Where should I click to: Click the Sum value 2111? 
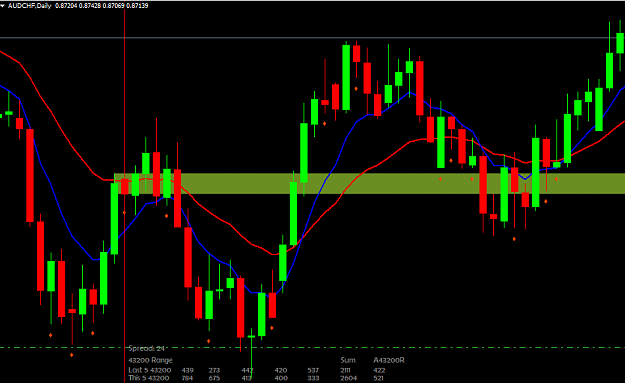pyautogui.click(x=346, y=370)
